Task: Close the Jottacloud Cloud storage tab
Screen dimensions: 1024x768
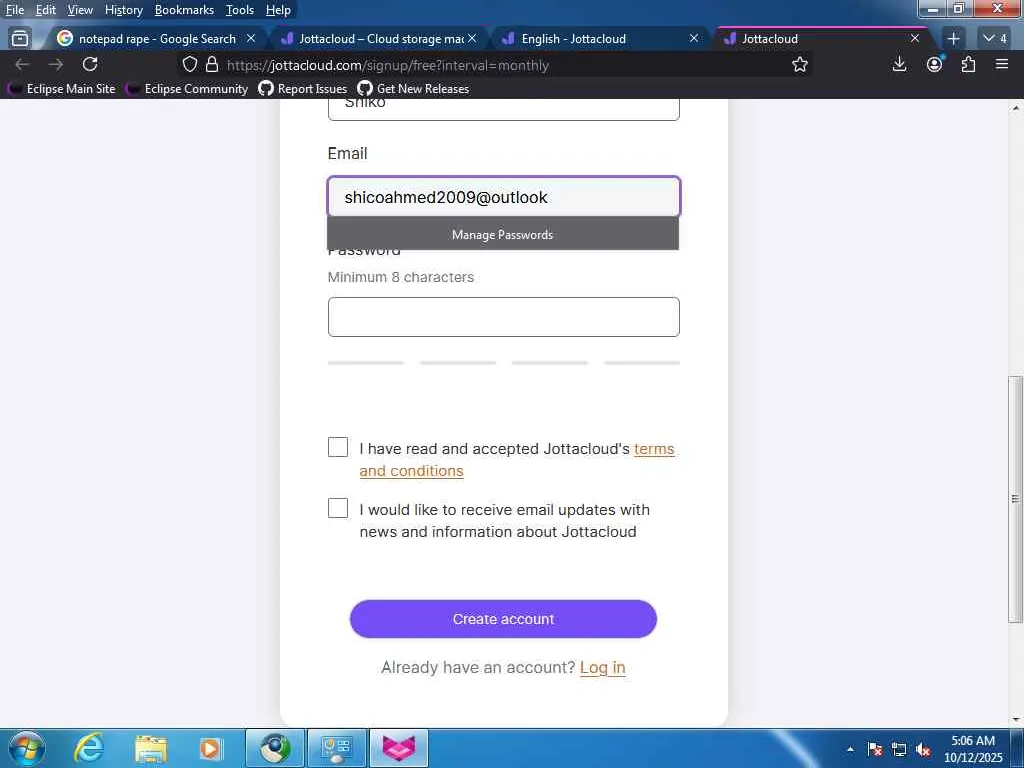Action: tap(472, 39)
